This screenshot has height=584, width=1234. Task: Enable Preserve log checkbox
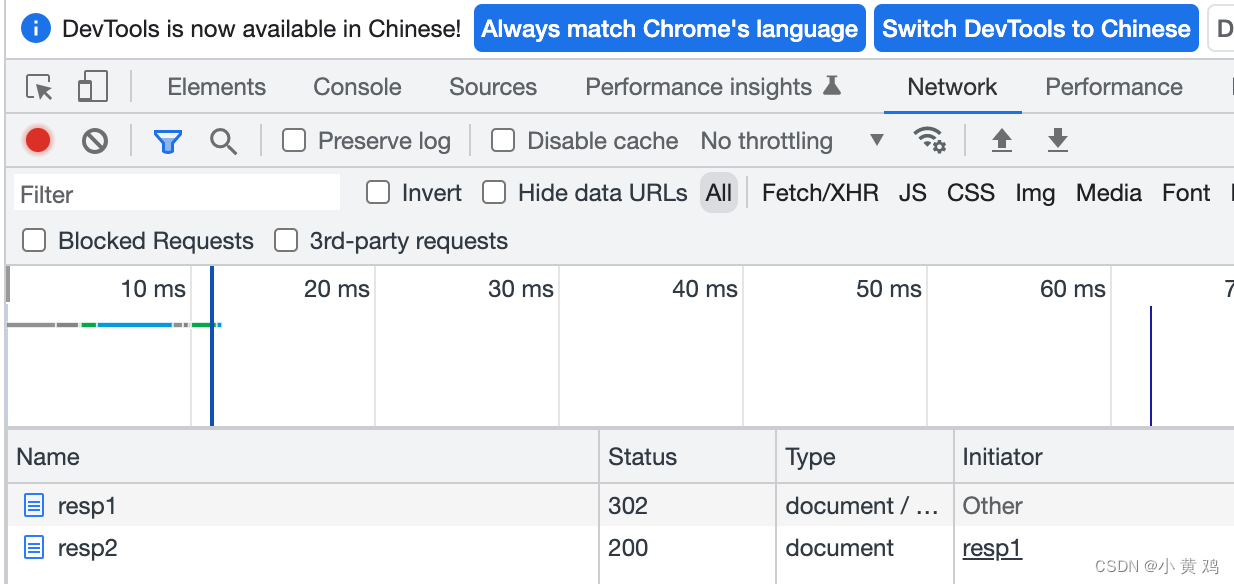coord(294,141)
